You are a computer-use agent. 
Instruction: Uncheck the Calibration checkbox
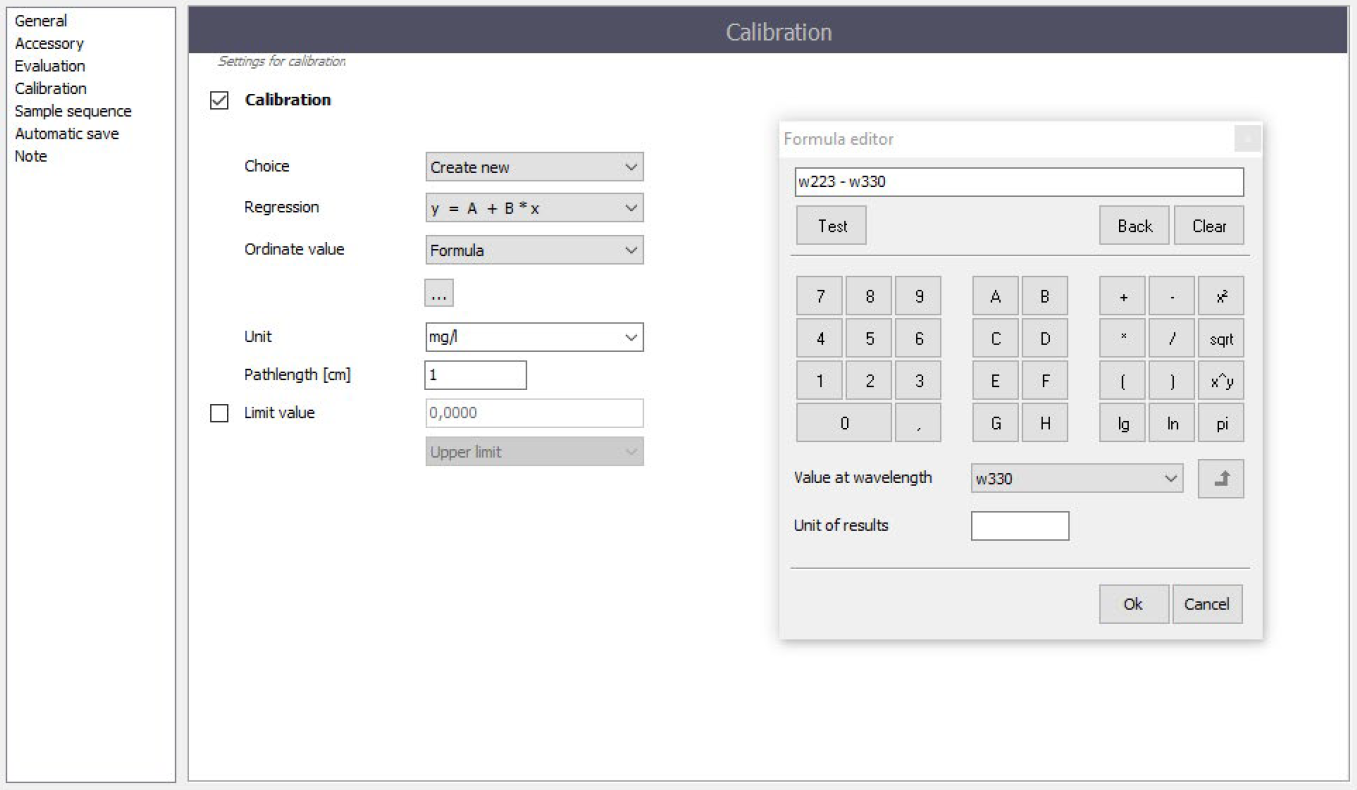click(x=220, y=100)
